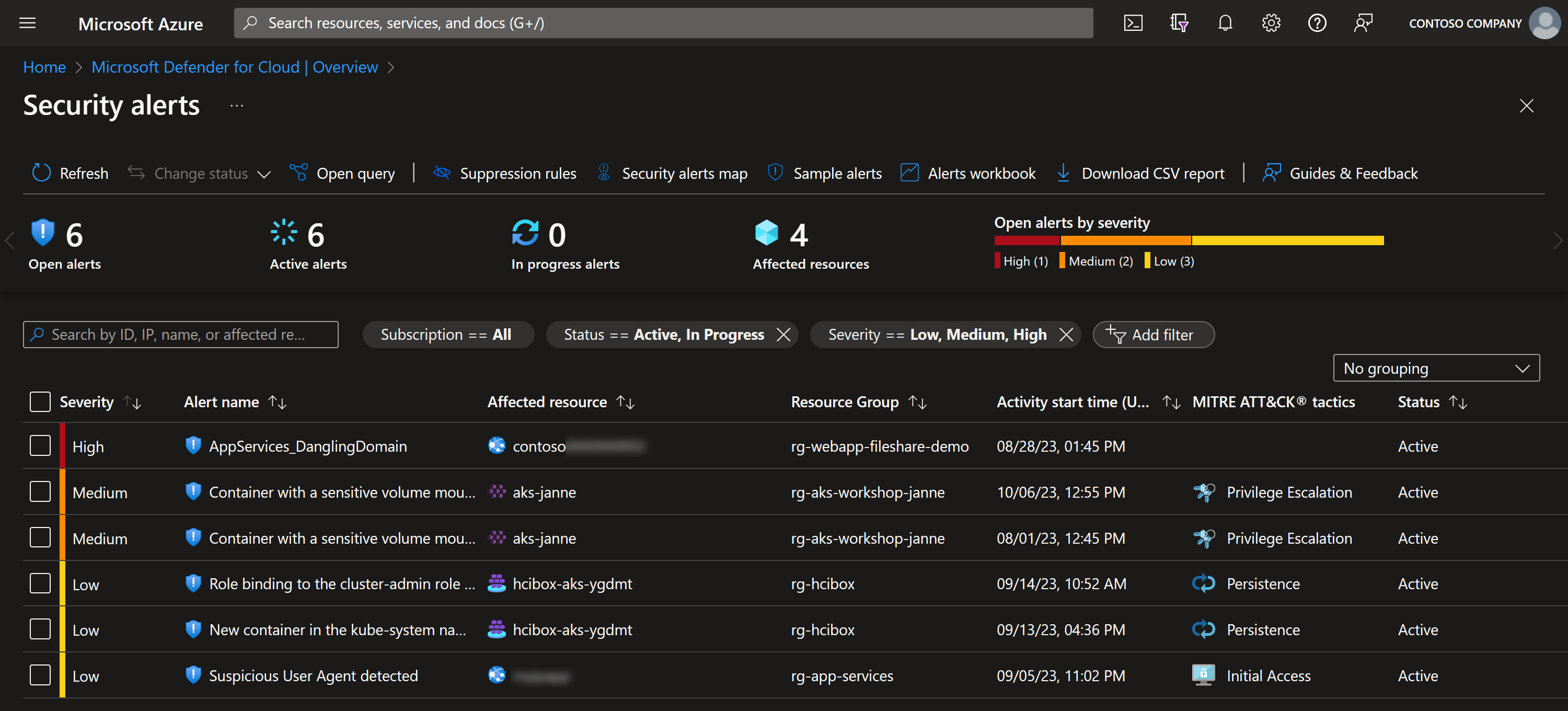Click Add filter button
Image resolution: width=1568 pixels, height=711 pixels.
(x=1153, y=334)
